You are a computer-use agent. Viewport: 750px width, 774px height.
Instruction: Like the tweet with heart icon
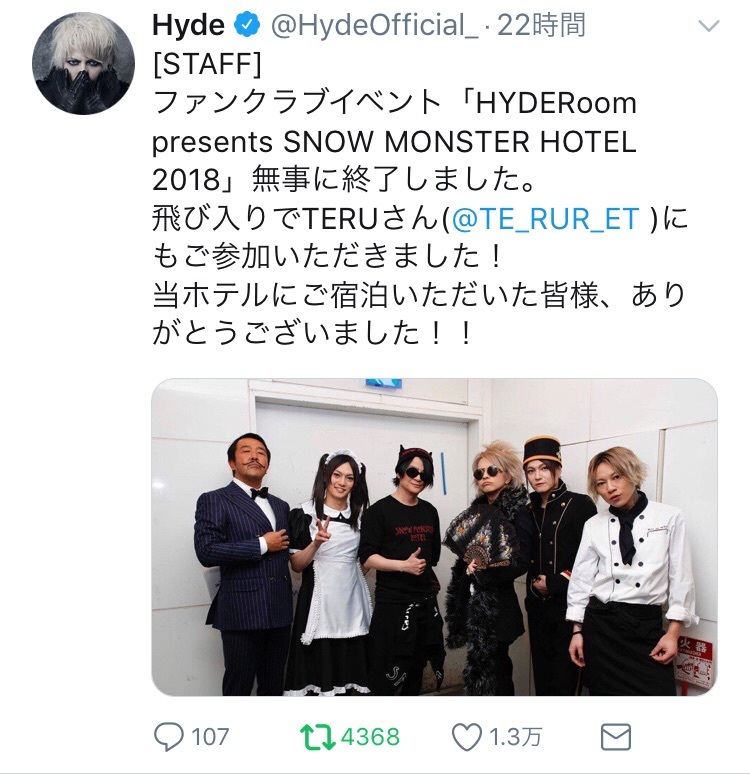467,737
